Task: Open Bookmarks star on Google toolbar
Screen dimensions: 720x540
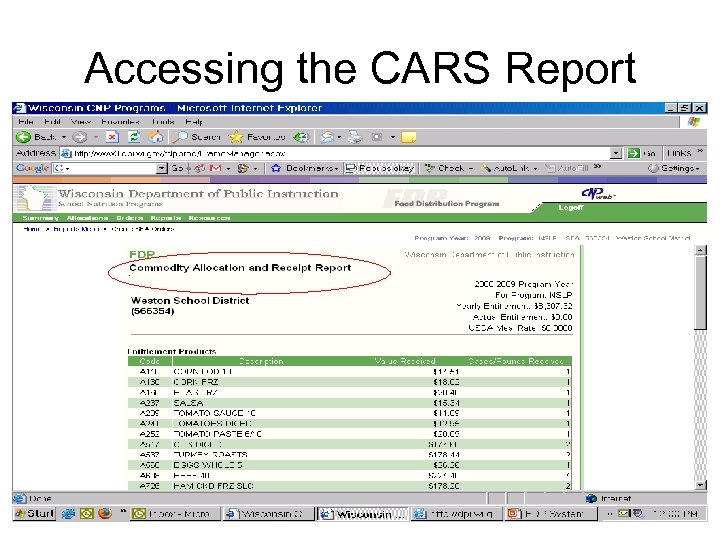Action: coord(304,169)
